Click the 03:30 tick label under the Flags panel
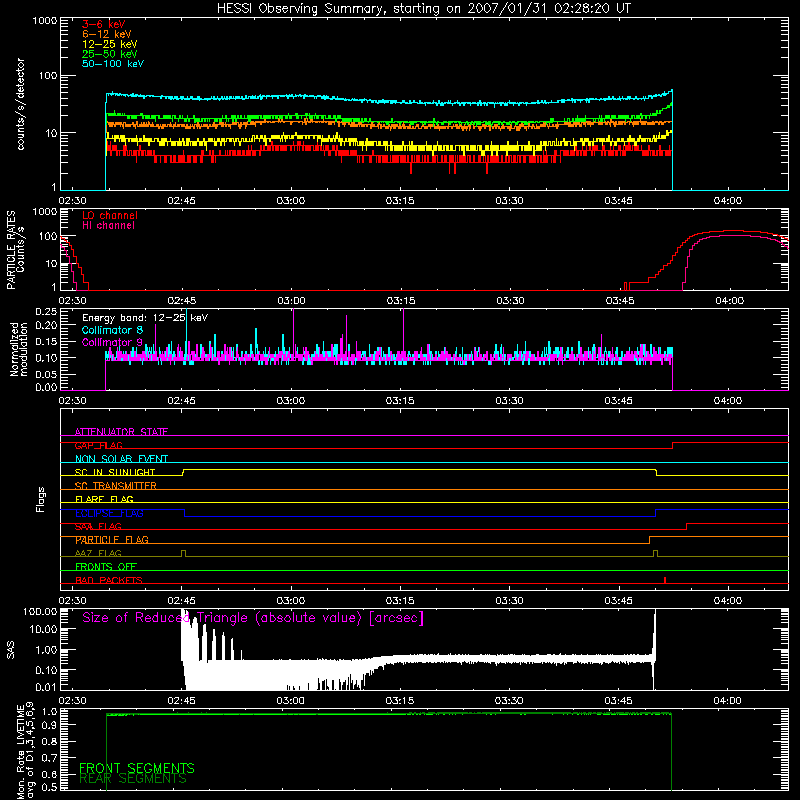800x800 pixels. point(509,601)
